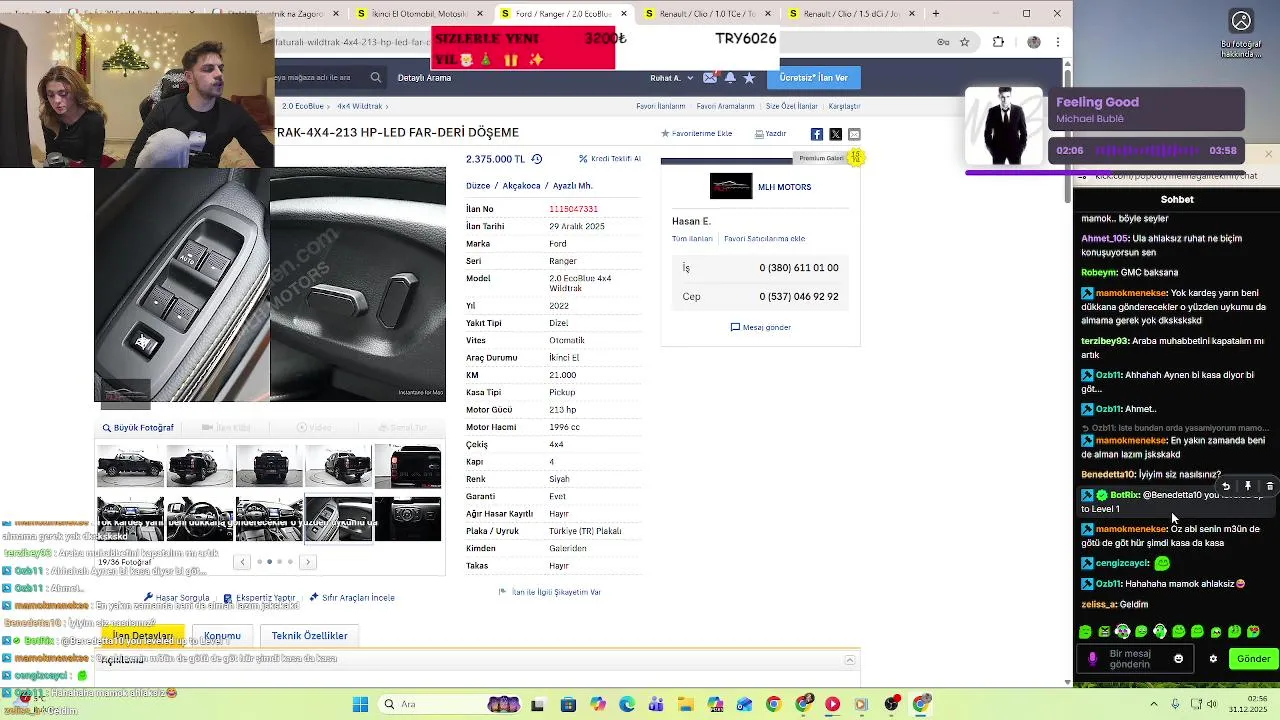The height and width of the screenshot is (720, 1280).
Task: Open the Ruhat A. account dropdown
Action: (670, 78)
